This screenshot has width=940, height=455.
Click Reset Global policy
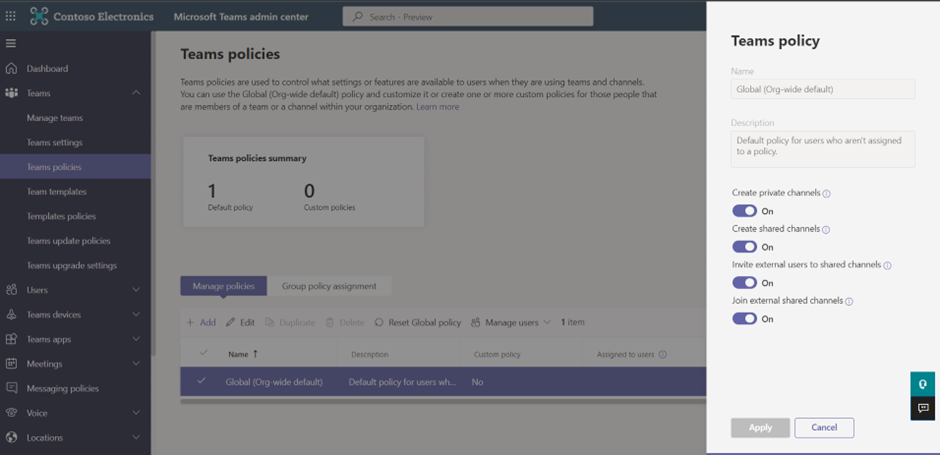tap(418, 323)
